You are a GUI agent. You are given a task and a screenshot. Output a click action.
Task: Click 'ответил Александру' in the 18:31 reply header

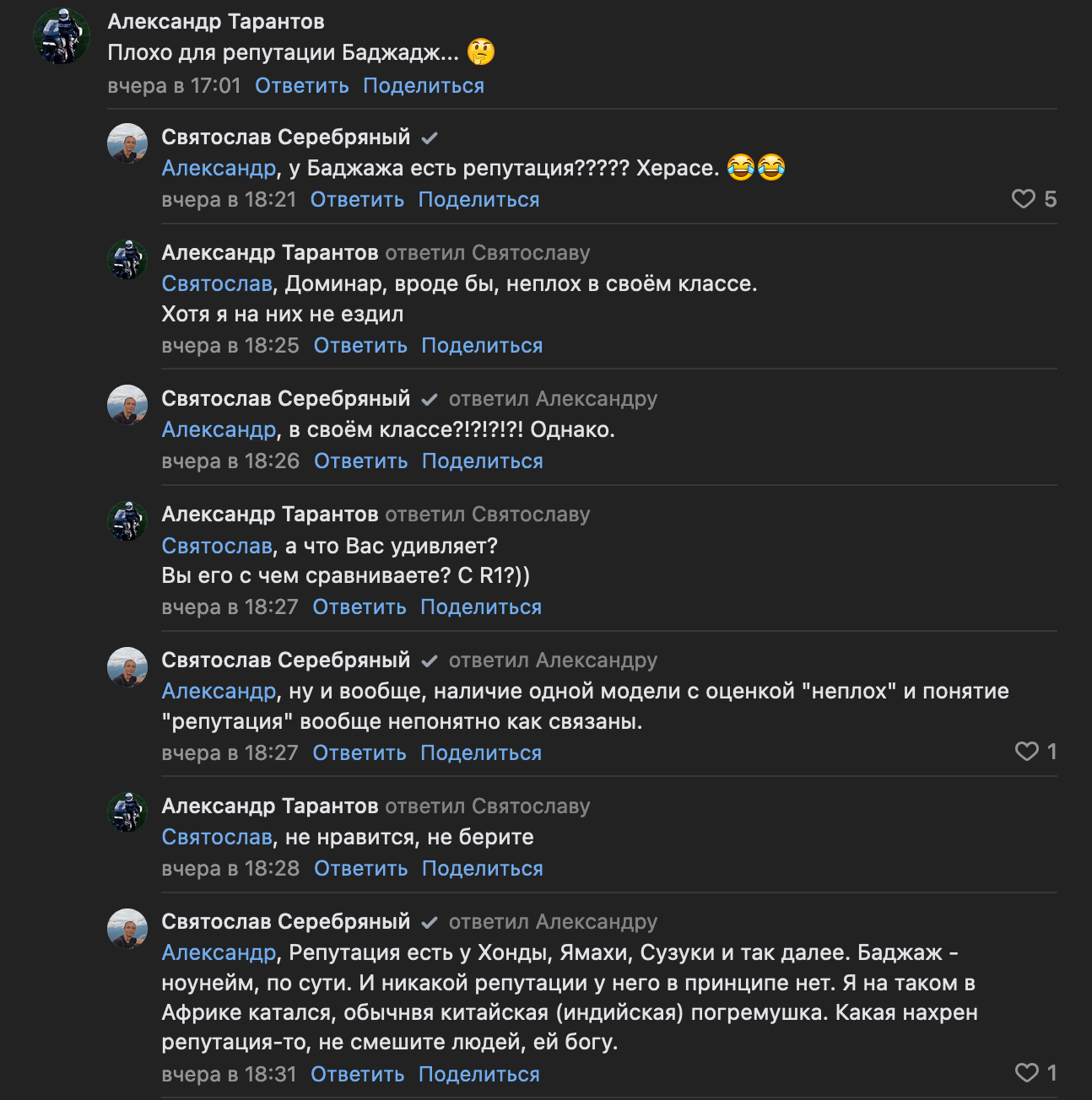click(553, 922)
